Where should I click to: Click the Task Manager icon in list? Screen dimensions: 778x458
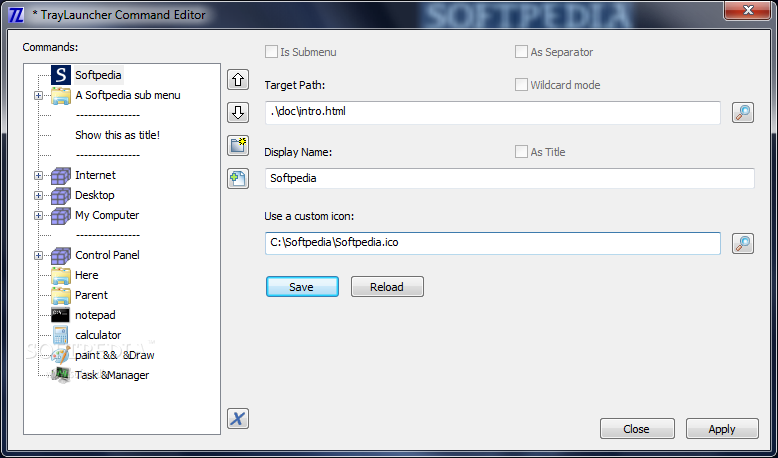[x=61, y=375]
